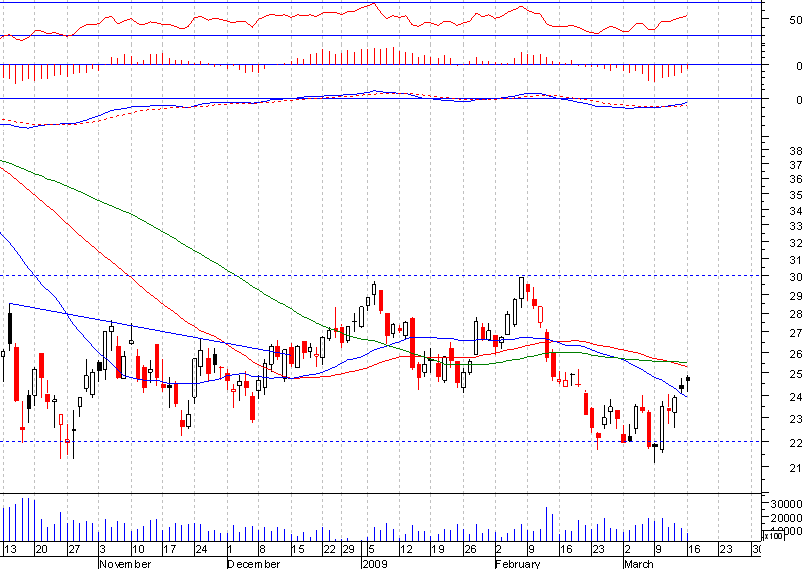806x569 pixels.
Task: Click the price axis label 29
Action: (796, 296)
